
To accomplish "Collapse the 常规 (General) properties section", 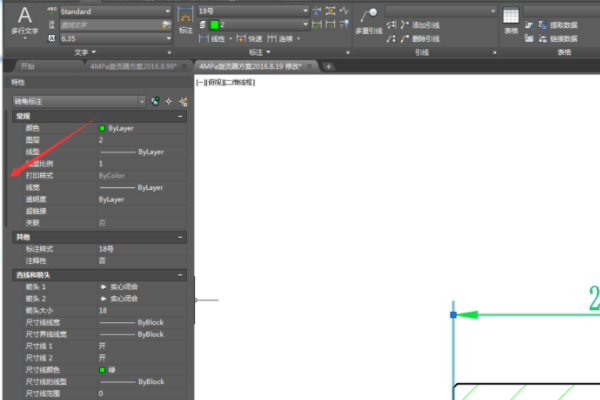I will point(180,116).
